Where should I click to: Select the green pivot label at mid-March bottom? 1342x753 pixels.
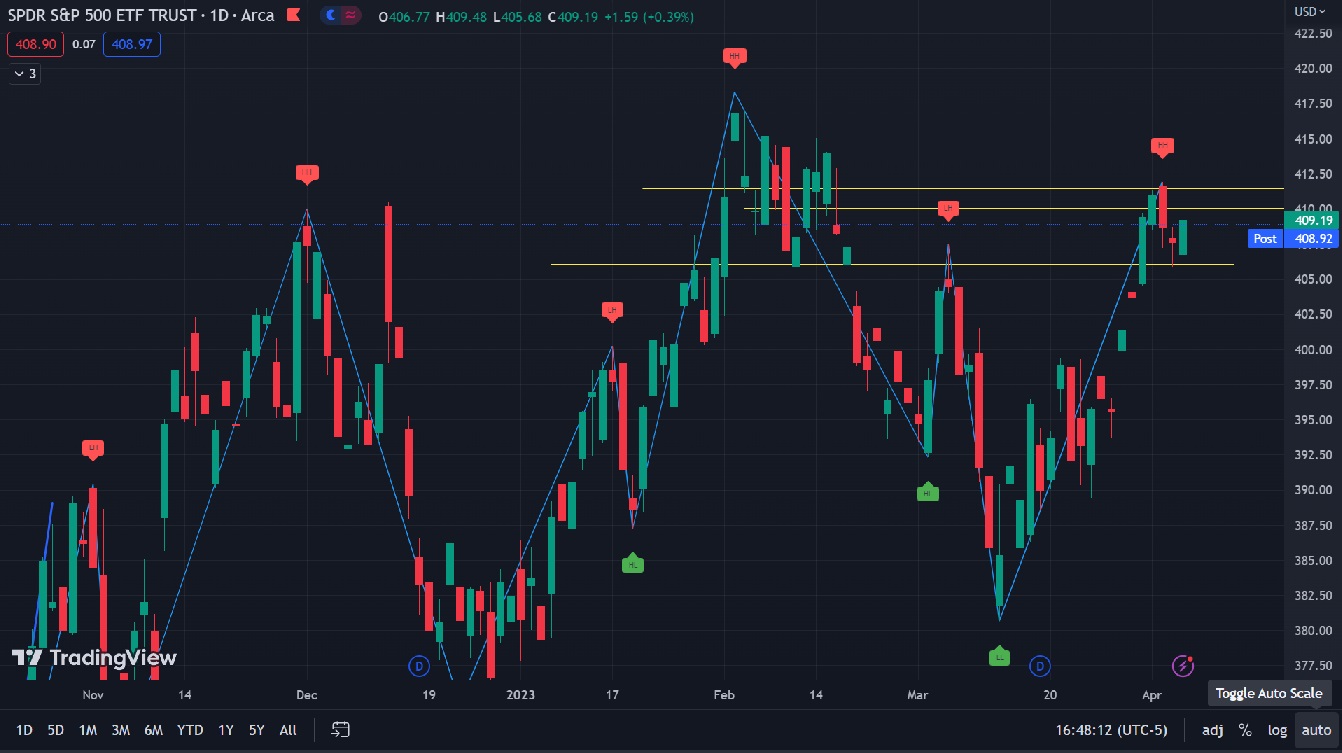point(1000,656)
